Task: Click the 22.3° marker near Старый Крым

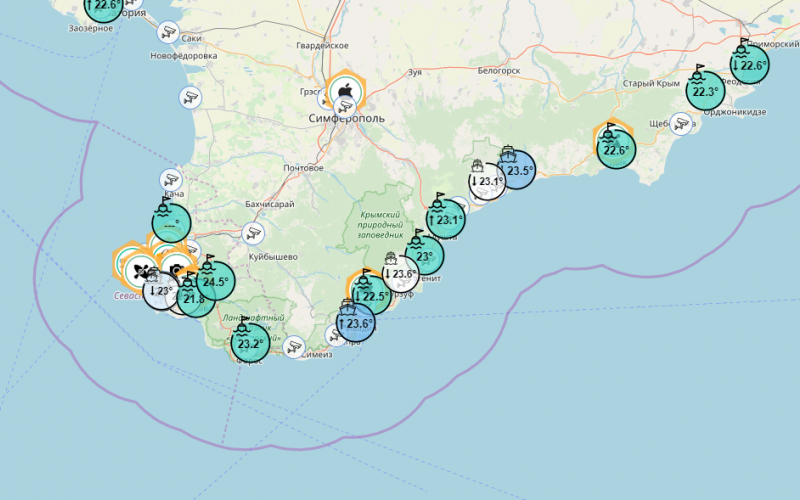Action: pyautogui.click(x=705, y=92)
